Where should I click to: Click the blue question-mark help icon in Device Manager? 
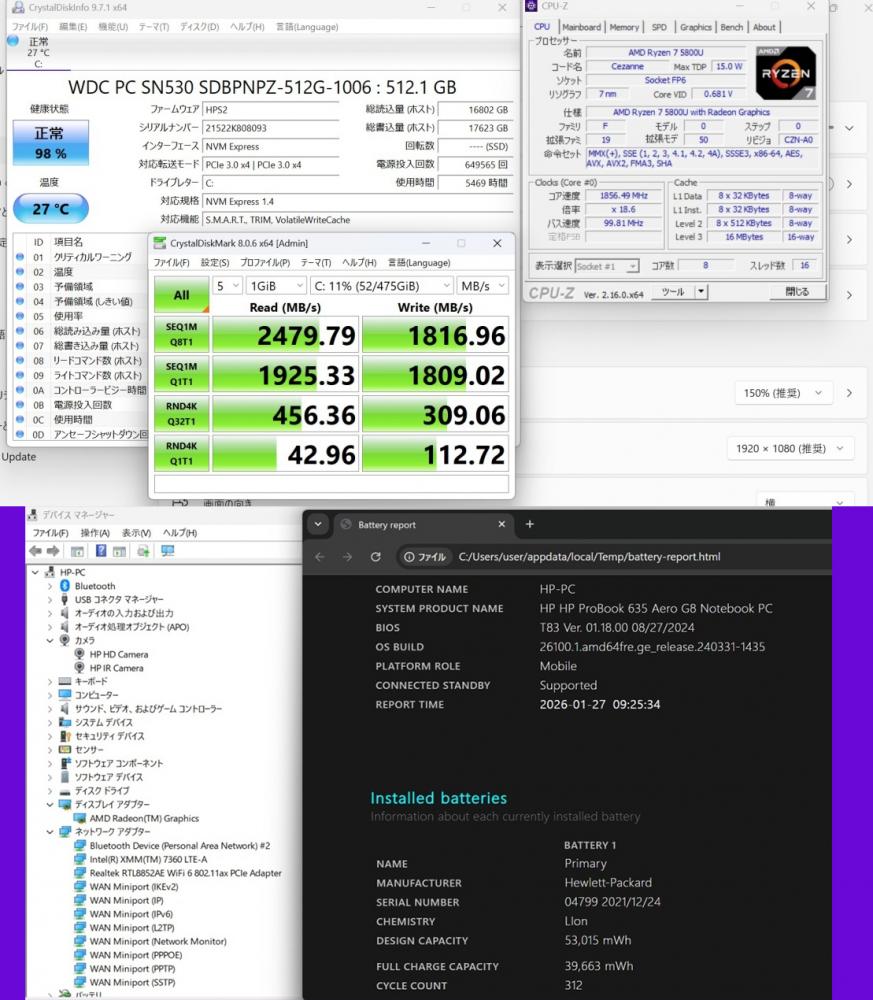tap(101, 551)
